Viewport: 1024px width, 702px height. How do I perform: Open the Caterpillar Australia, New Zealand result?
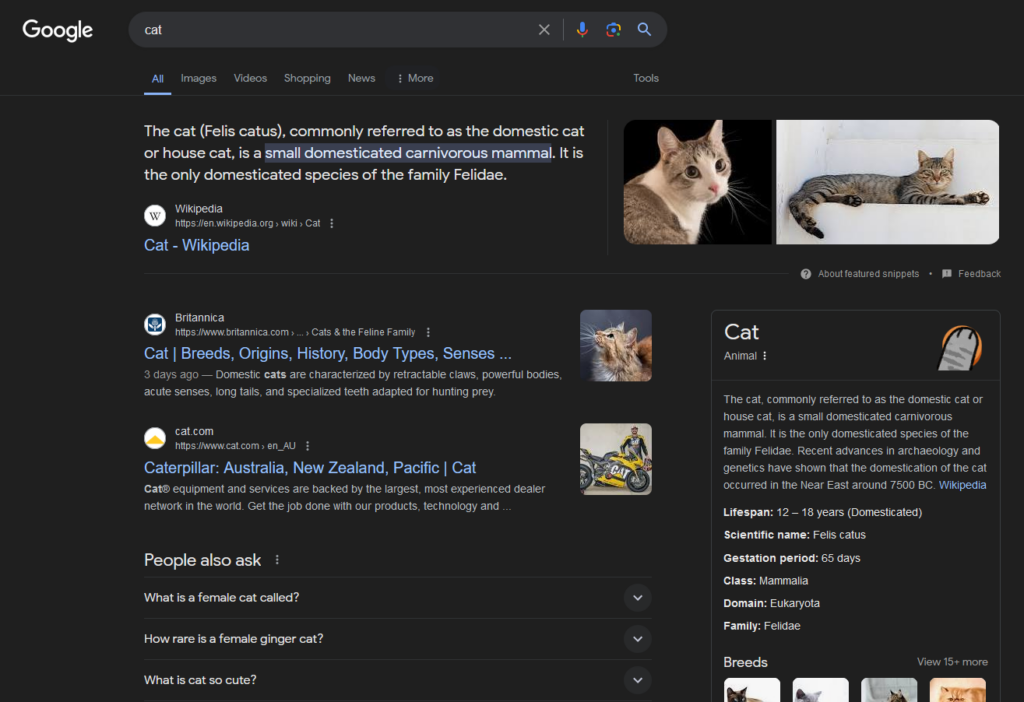click(310, 468)
